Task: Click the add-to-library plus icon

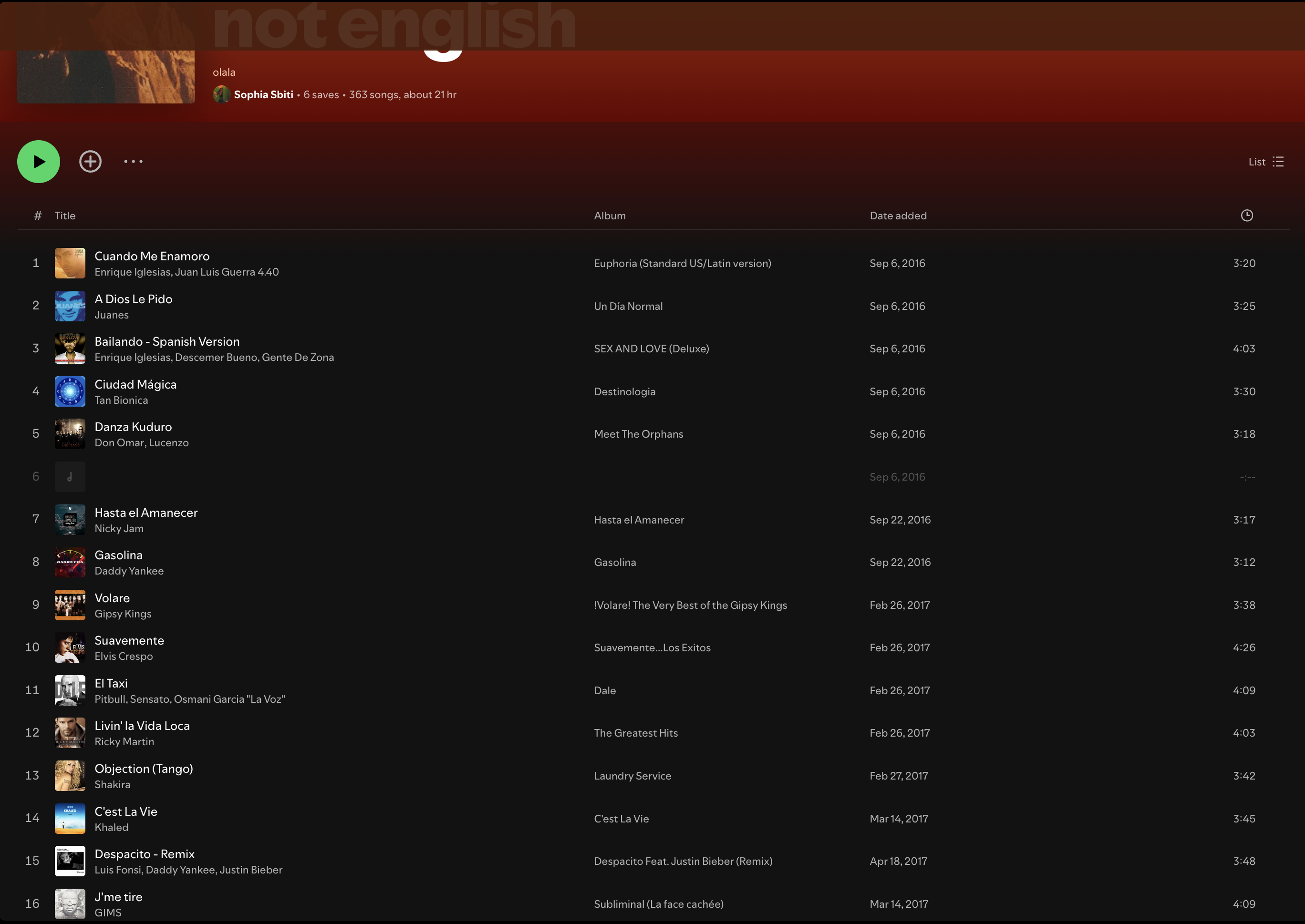Action: [x=91, y=161]
